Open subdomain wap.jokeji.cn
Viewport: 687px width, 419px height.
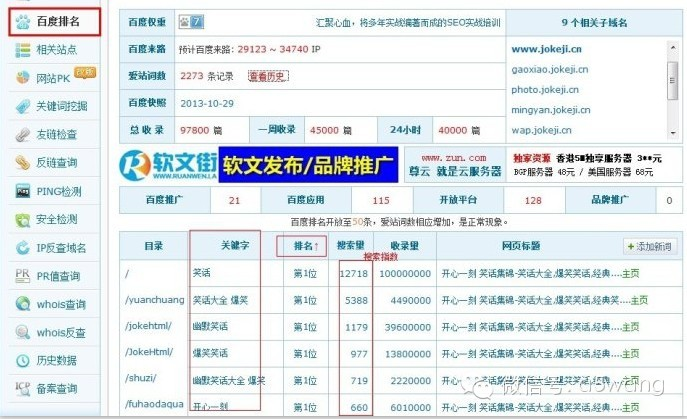pos(541,130)
